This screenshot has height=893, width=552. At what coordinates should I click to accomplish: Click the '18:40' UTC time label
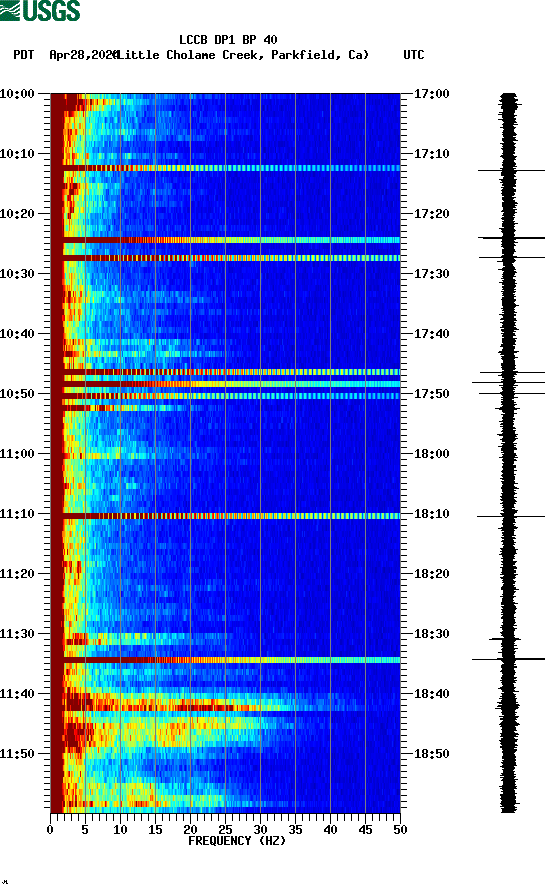coord(431,694)
